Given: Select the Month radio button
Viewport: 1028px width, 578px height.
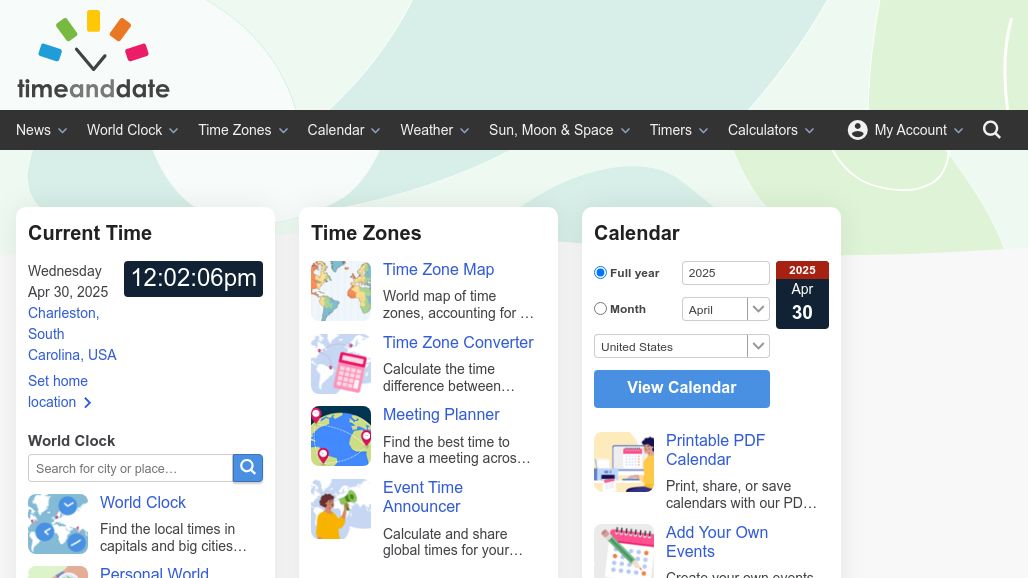Looking at the screenshot, I should click(600, 309).
